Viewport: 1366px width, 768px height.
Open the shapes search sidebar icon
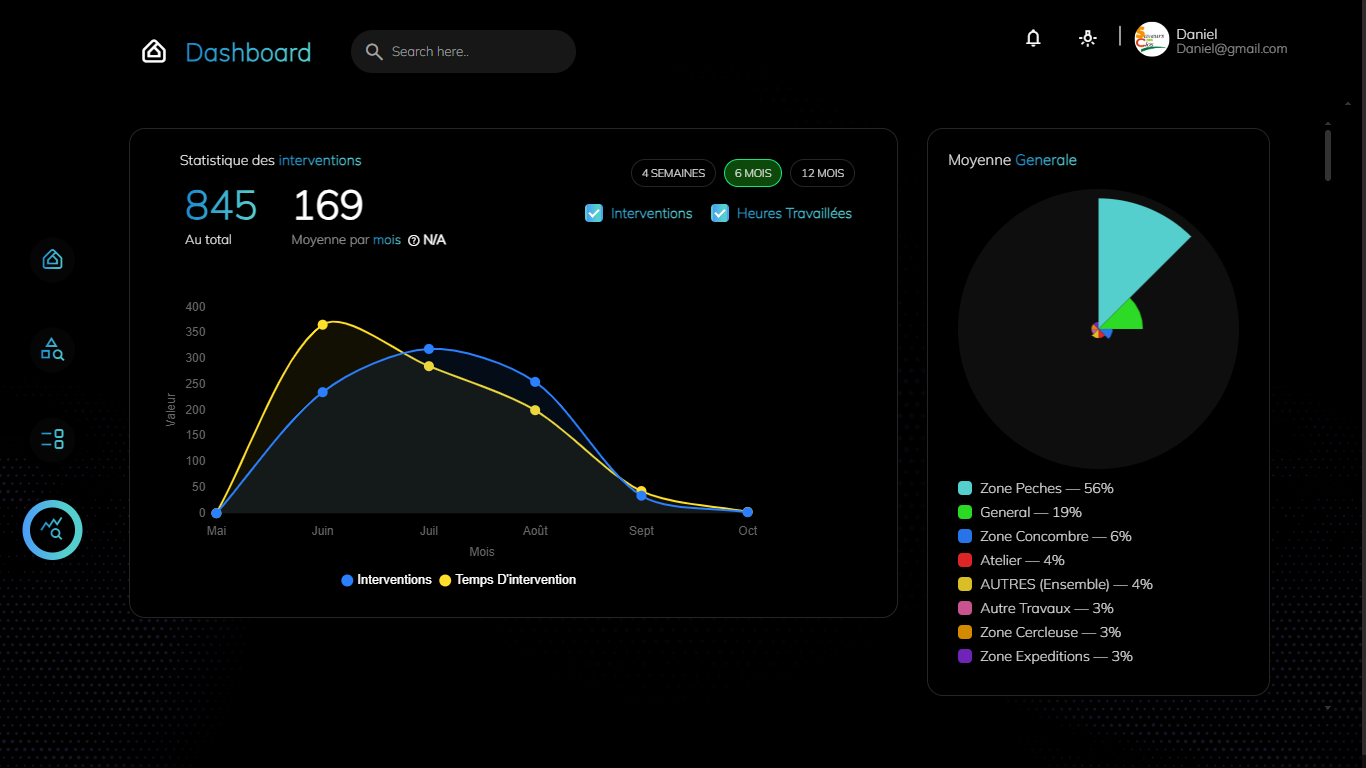point(52,349)
